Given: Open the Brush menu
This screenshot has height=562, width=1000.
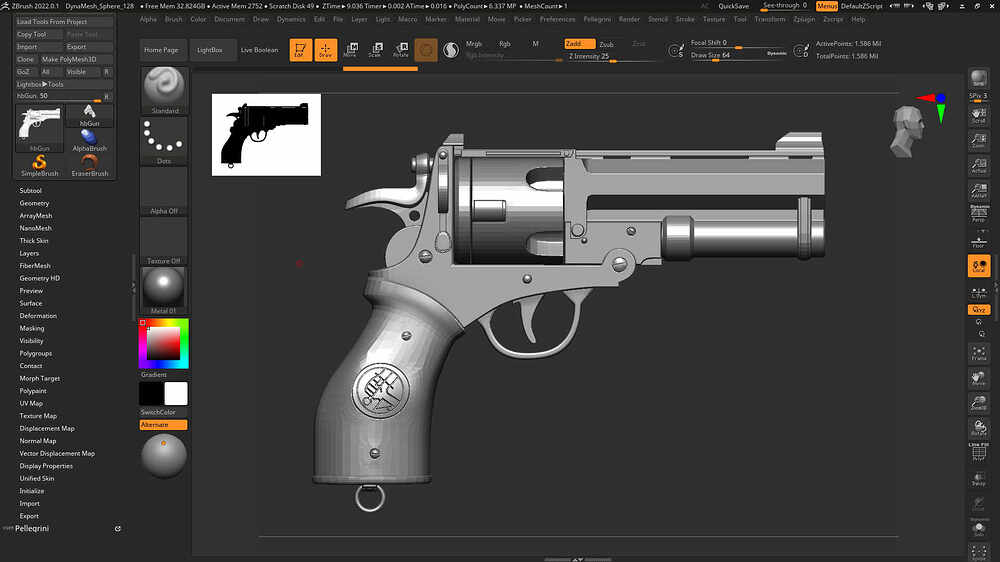Looking at the screenshot, I should (173, 19).
